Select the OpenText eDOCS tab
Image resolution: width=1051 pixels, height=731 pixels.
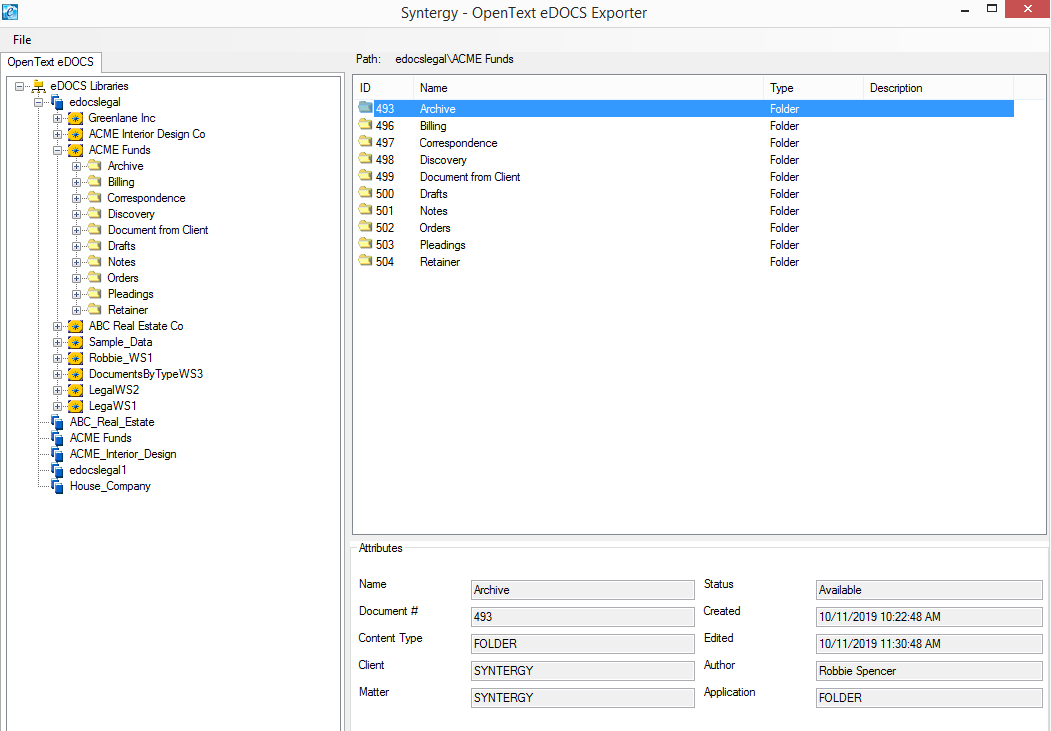[x=51, y=62]
